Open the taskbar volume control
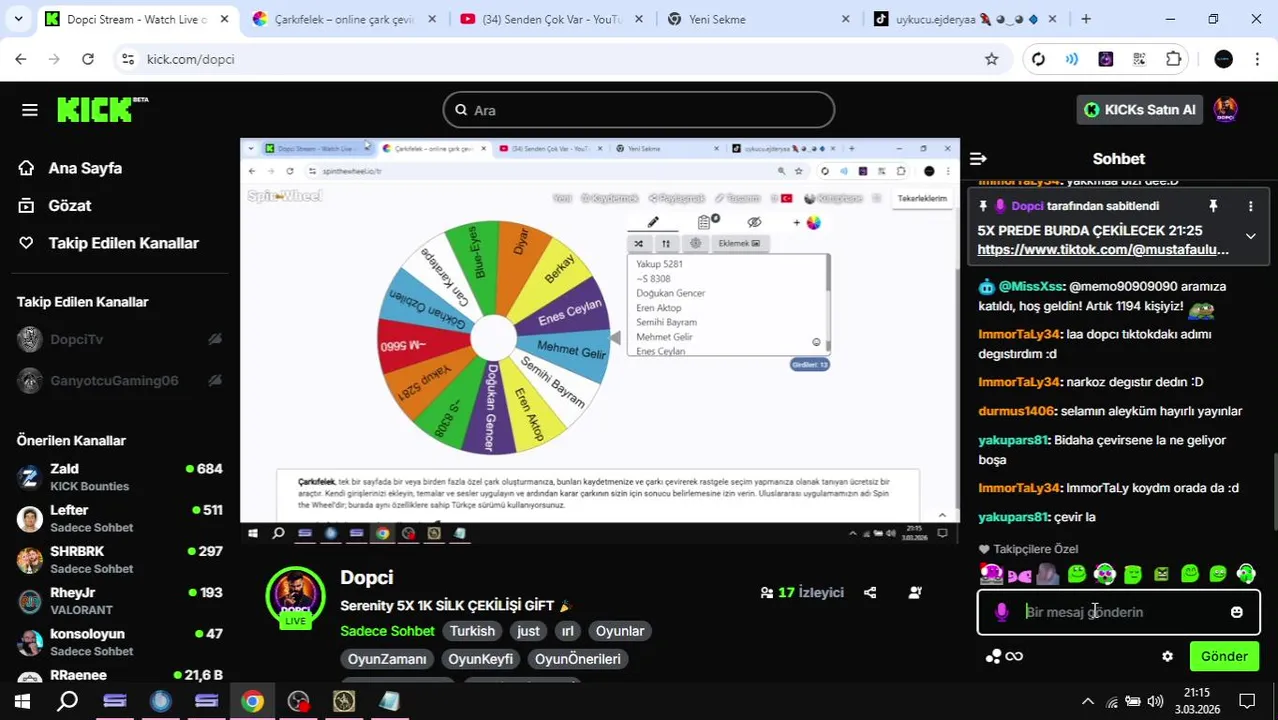Screen dimensions: 1278x720 coord(1155,702)
